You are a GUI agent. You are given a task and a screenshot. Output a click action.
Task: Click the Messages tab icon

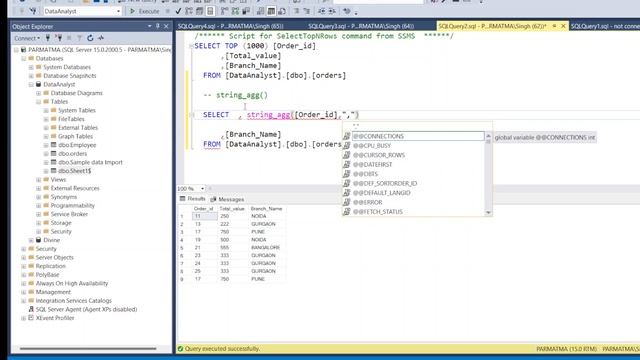[213, 199]
